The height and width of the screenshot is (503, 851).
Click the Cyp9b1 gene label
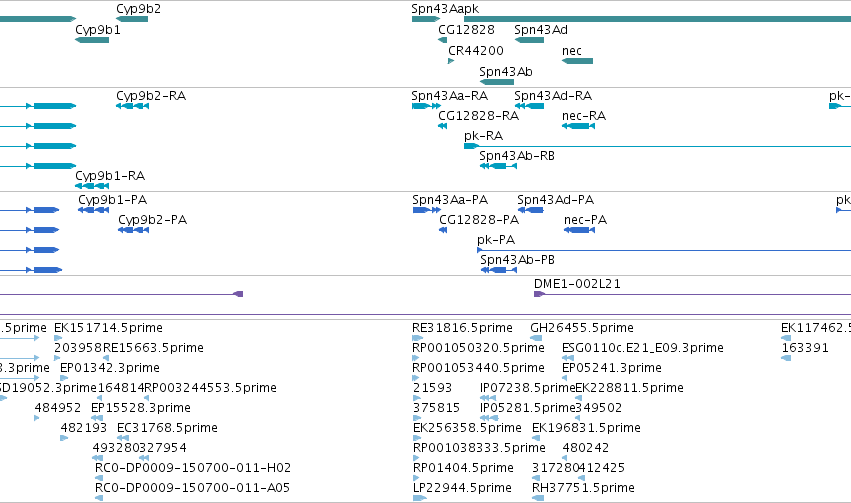point(98,30)
